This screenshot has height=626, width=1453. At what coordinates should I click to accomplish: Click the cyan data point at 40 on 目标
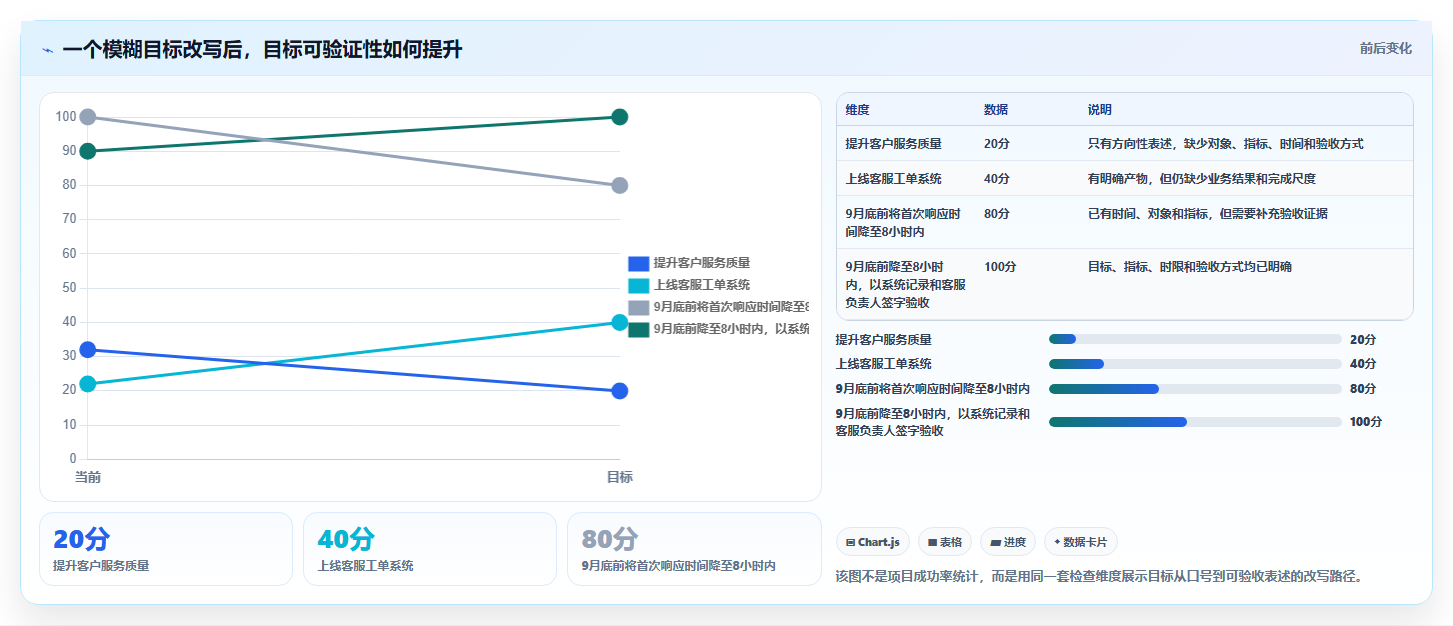[x=619, y=322]
